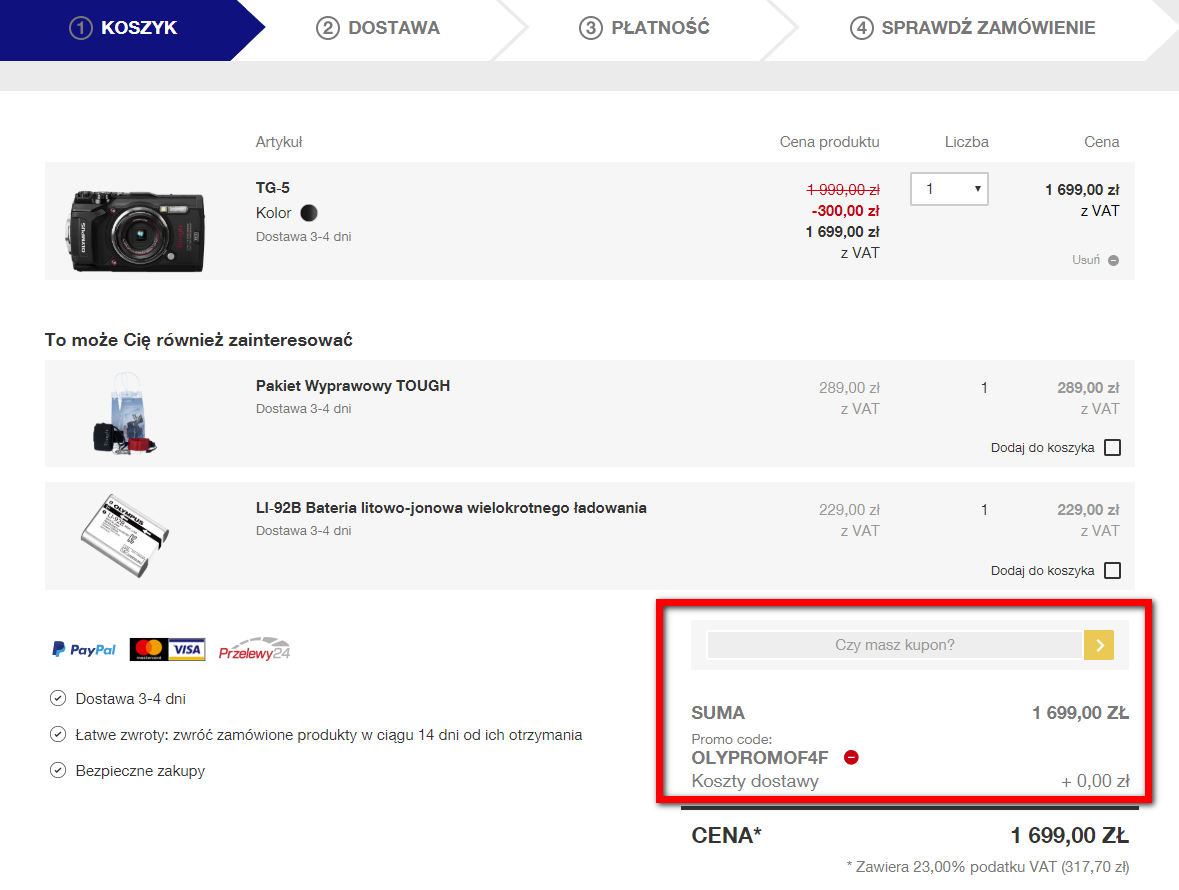Screen dimensions: 1179x890
Task: Click the Mastercard logo
Action: [x=148, y=650]
